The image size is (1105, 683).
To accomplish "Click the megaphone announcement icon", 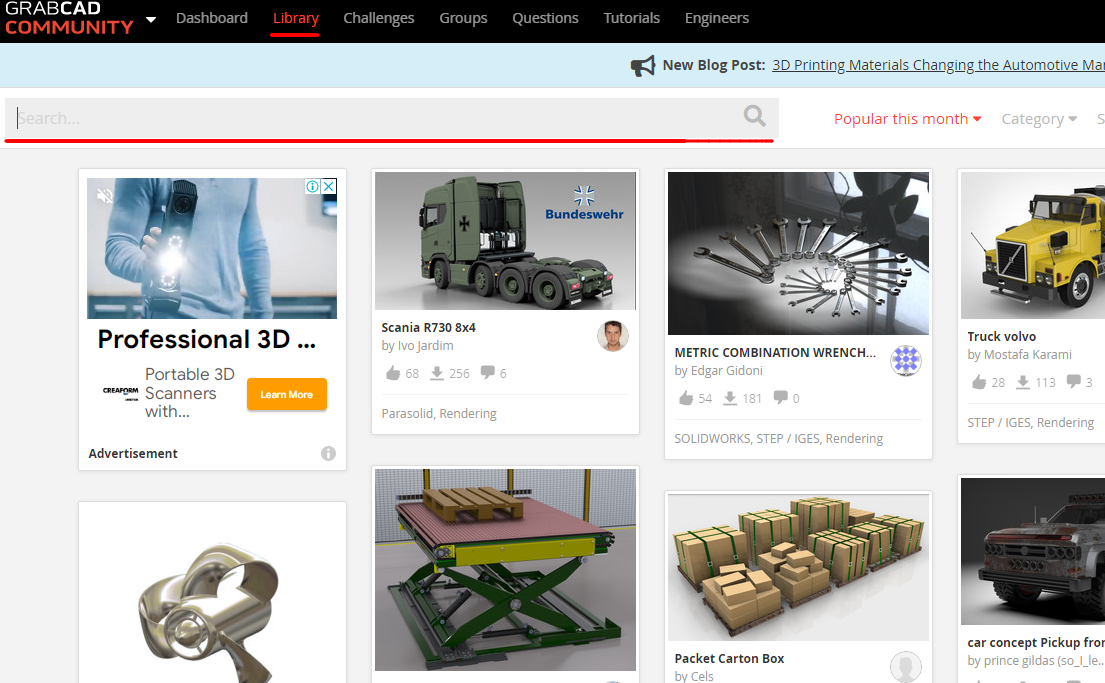I will (642, 66).
